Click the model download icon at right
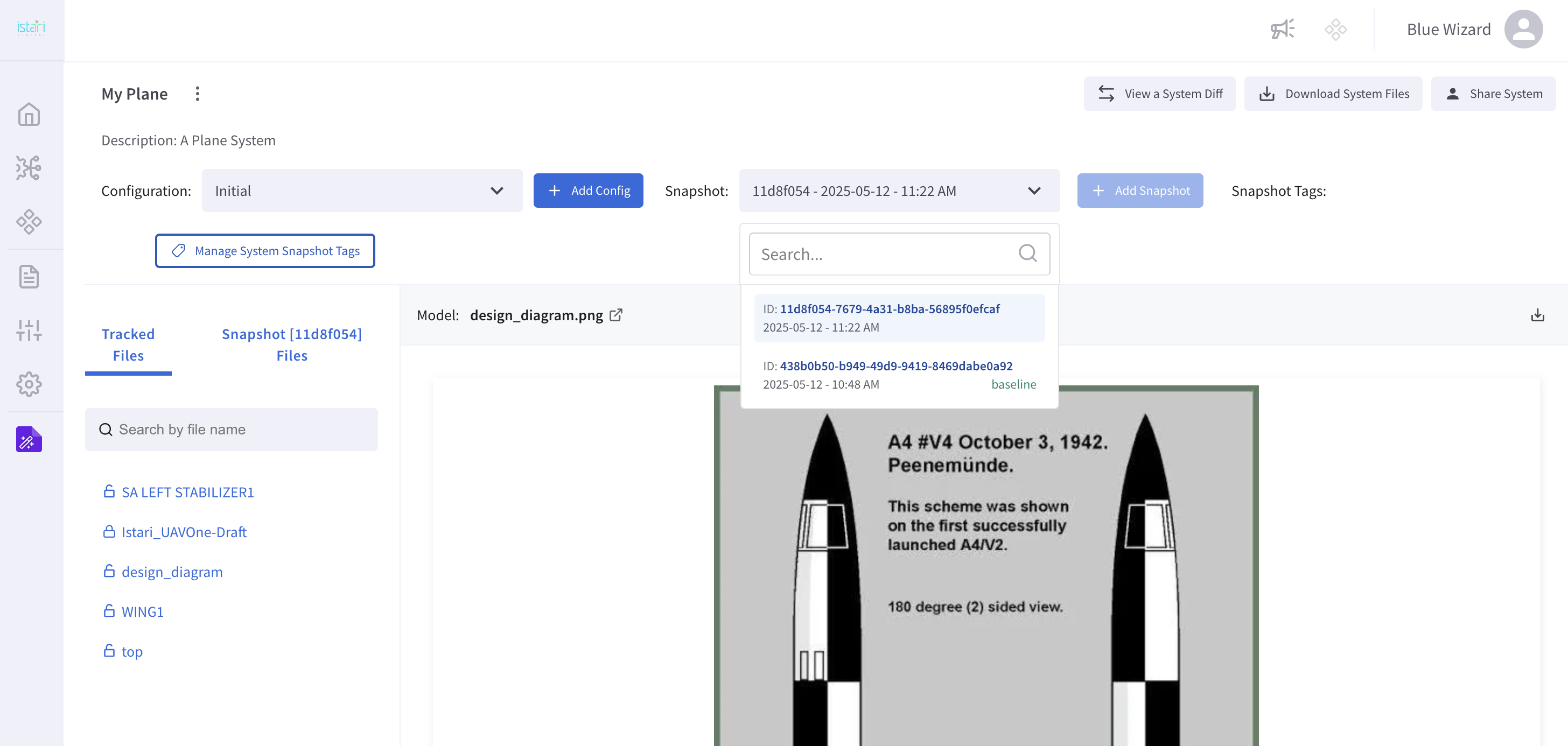Image resolution: width=1568 pixels, height=746 pixels. tap(1537, 315)
